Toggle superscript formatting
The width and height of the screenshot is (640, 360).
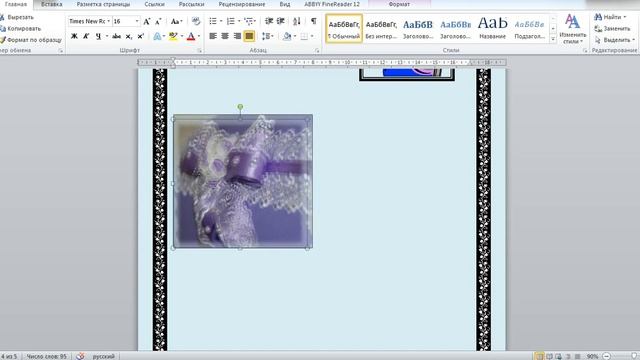point(140,36)
